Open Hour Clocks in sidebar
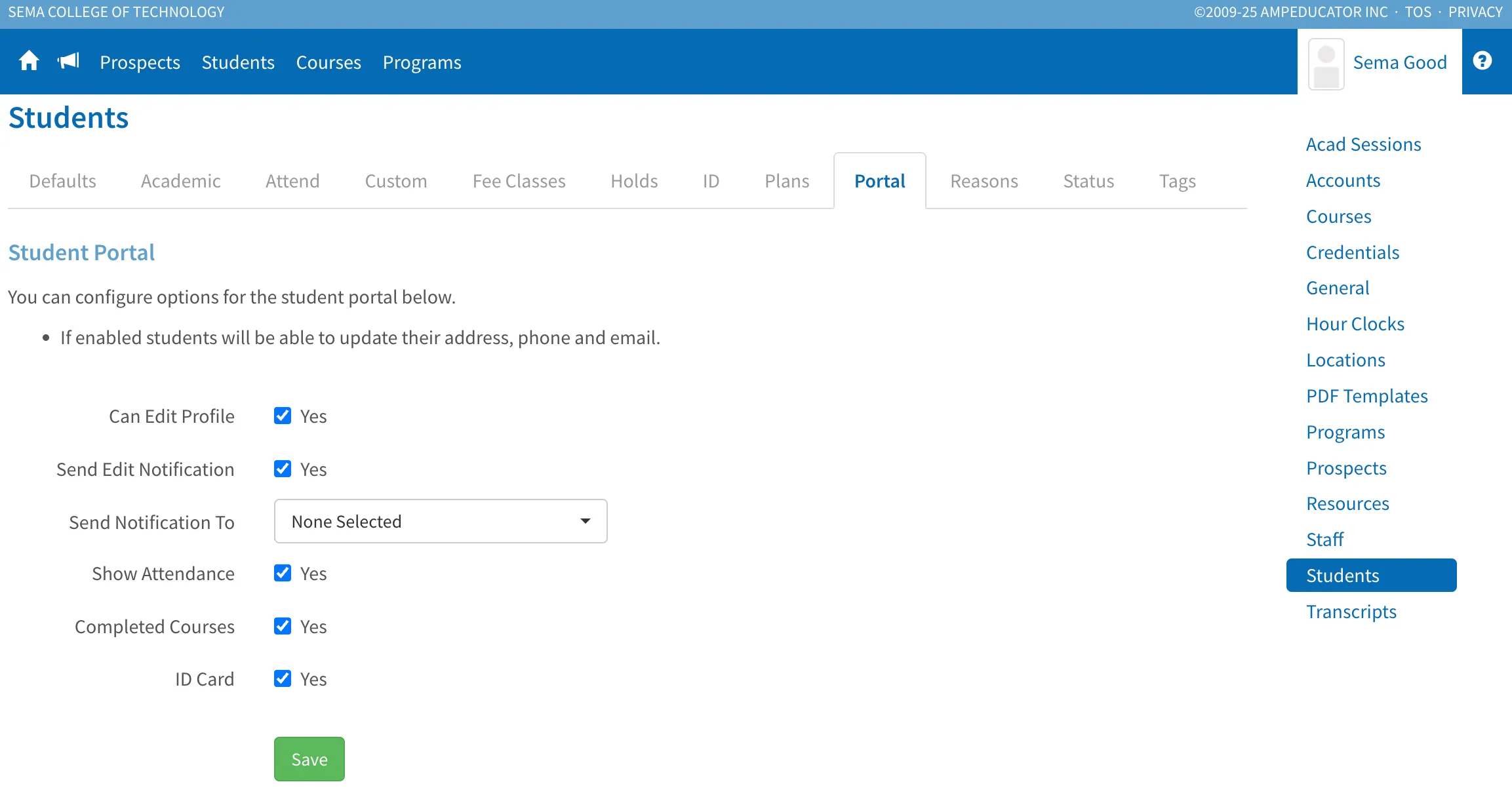The image size is (1512, 801). click(1355, 324)
